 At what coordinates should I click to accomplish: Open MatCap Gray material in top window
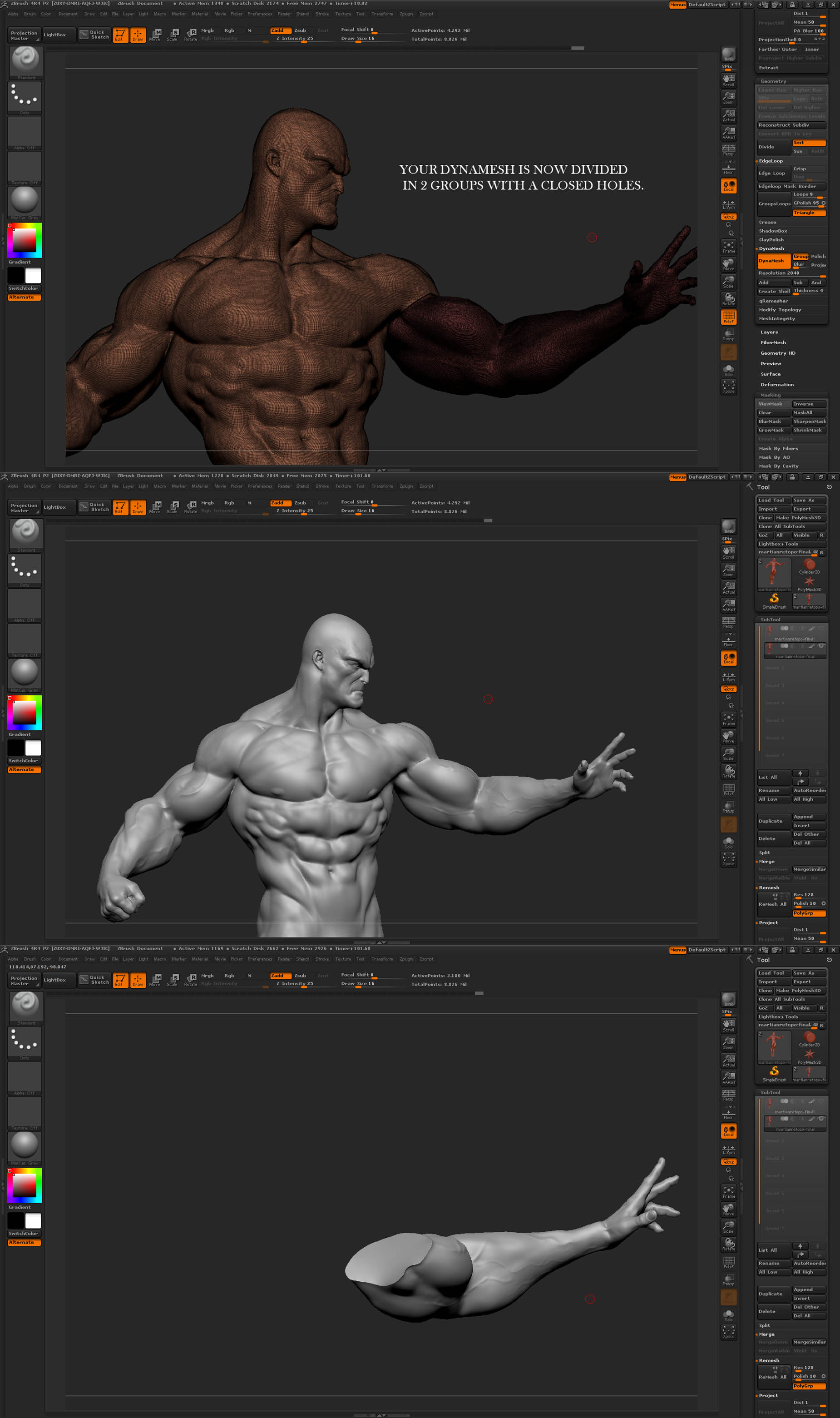(25, 203)
